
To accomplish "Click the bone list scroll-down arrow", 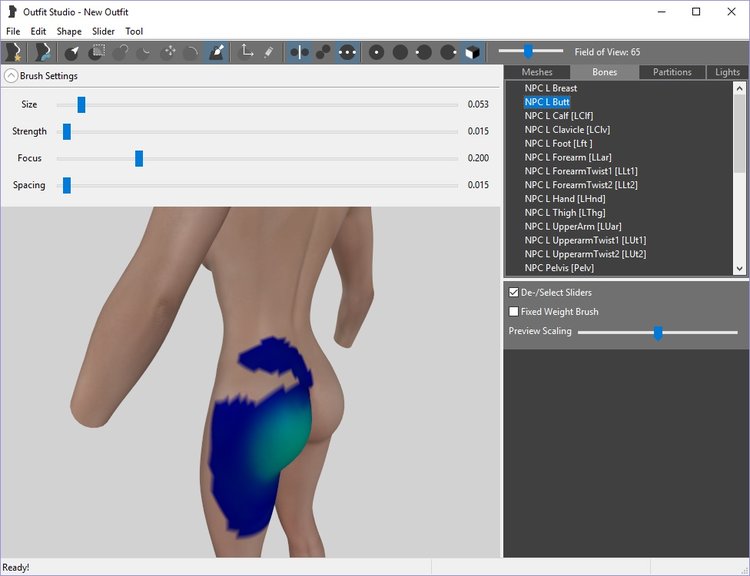I will 739,268.
